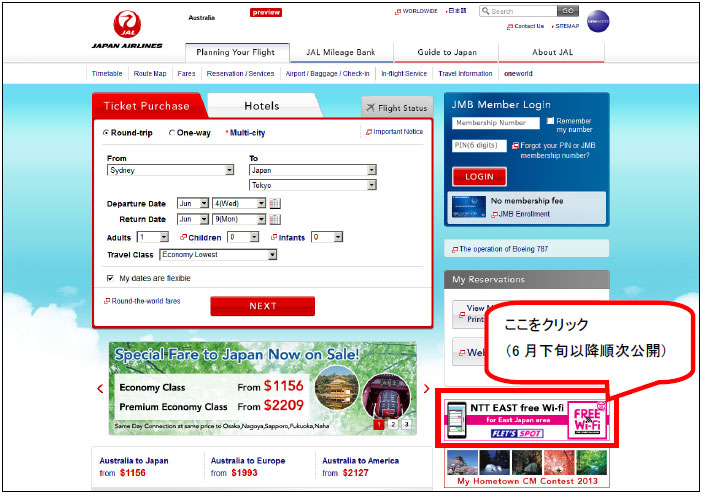The image size is (703, 495).
Task: Open the Return day dropdown 9(Mon)
Action: tap(239, 219)
